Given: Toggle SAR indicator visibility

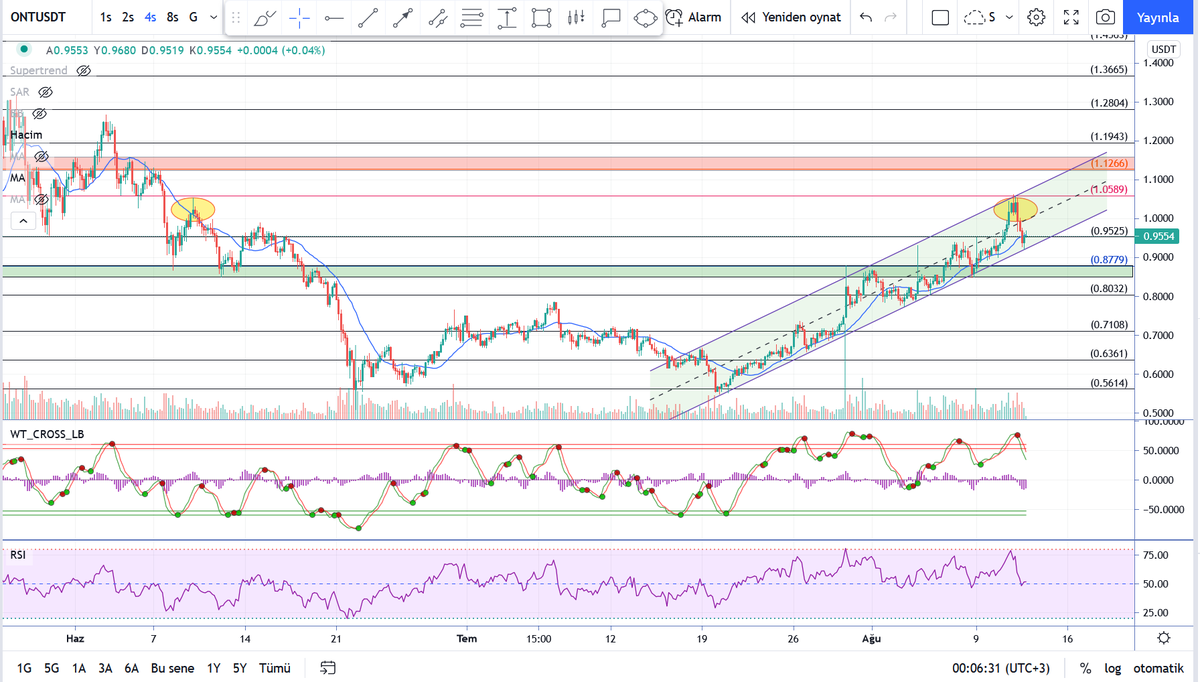Looking at the screenshot, I should [45, 92].
